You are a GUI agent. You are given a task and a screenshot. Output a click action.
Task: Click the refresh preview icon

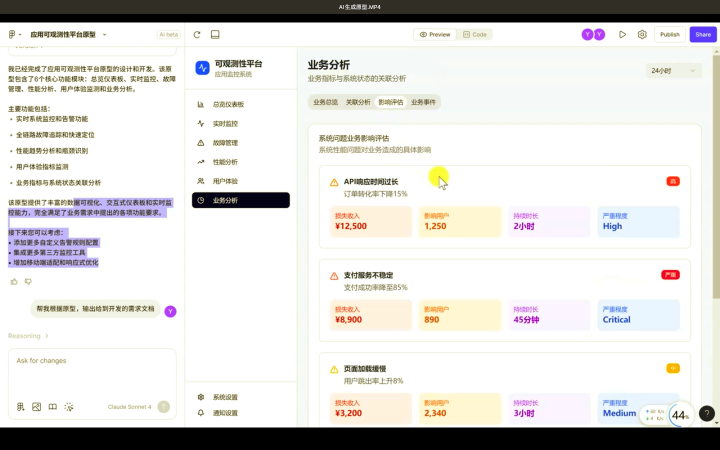point(197,34)
